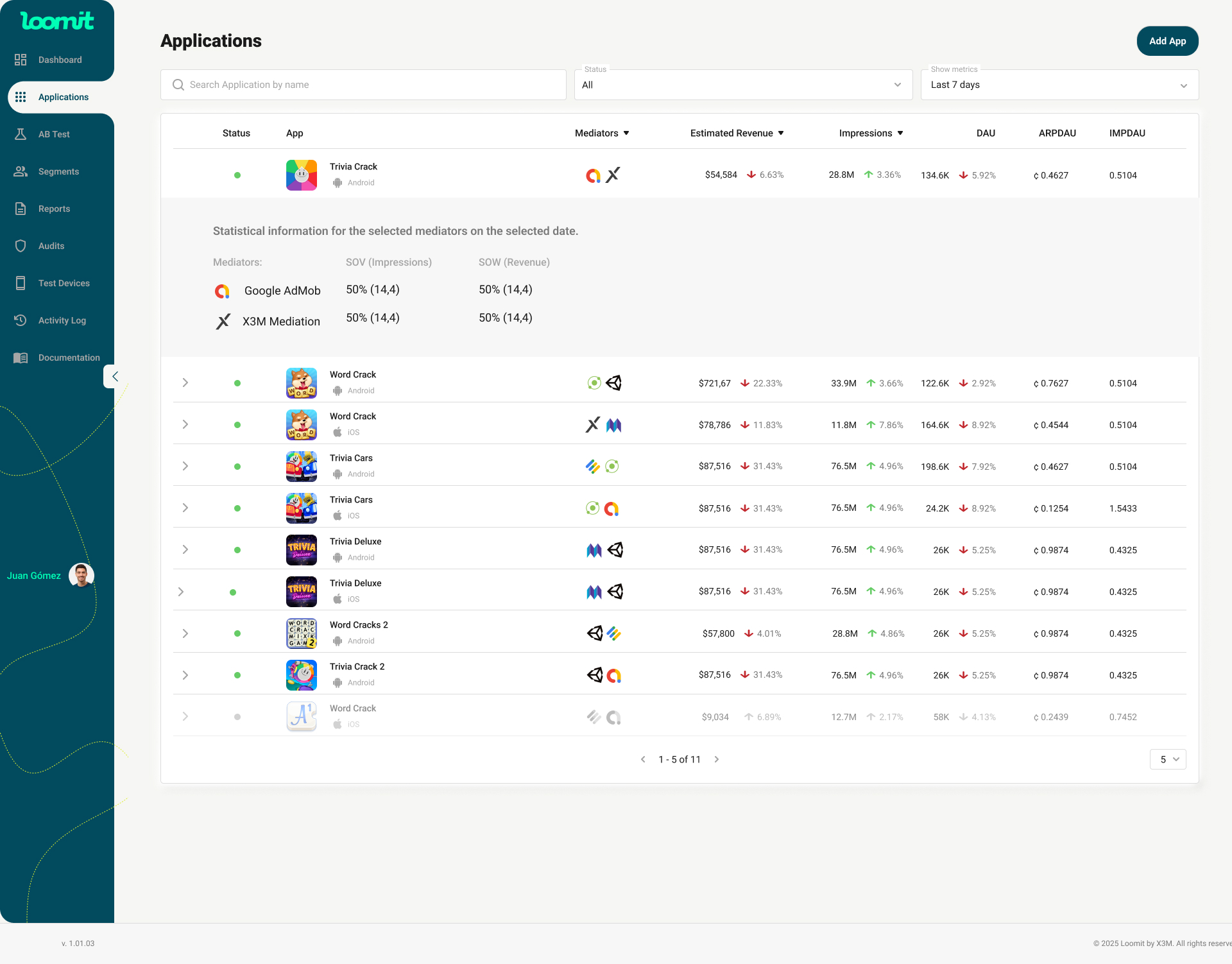The width and height of the screenshot is (1232, 964).
Task: Click the Add App button
Action: click(1167, 41)
